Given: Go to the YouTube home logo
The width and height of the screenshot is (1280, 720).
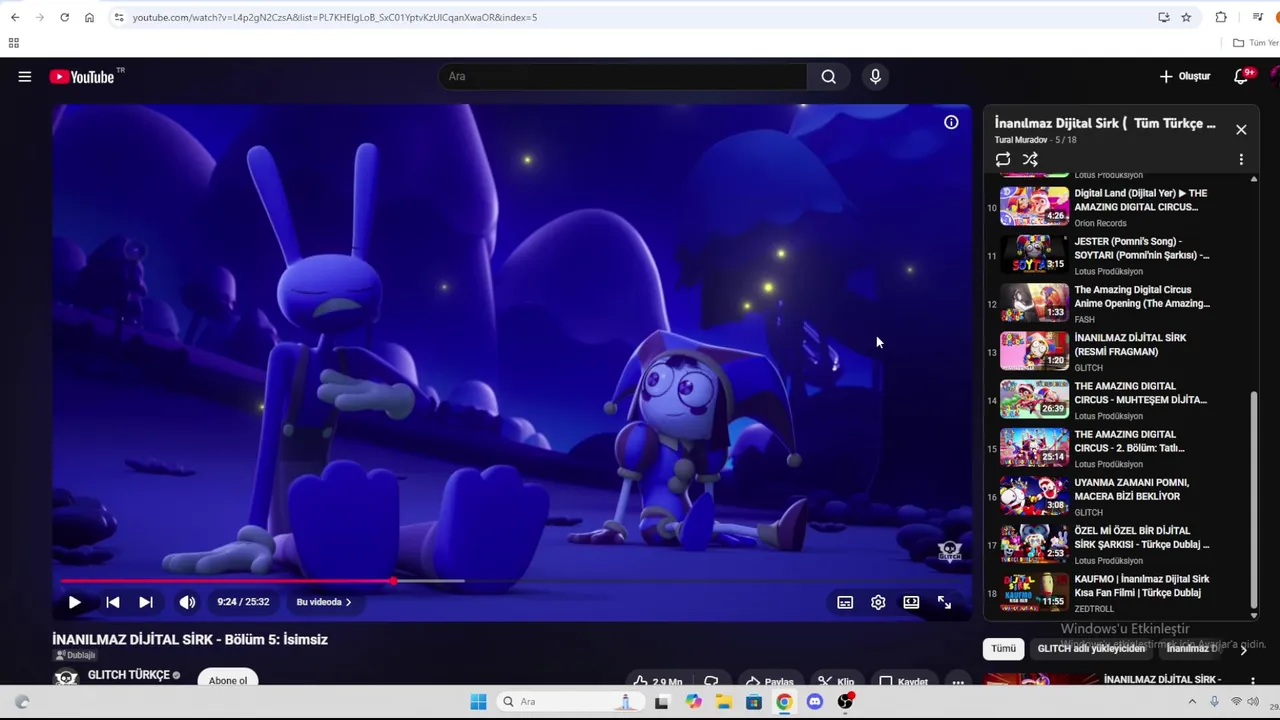Looking at the screenshot, I should tap(82, 77).
